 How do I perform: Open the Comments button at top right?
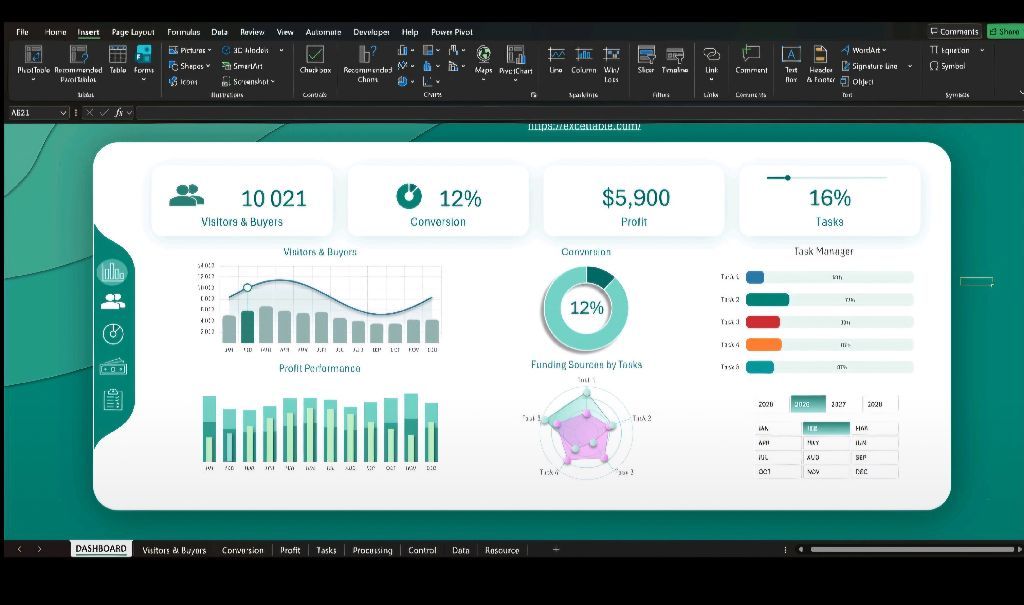[954, 32]
